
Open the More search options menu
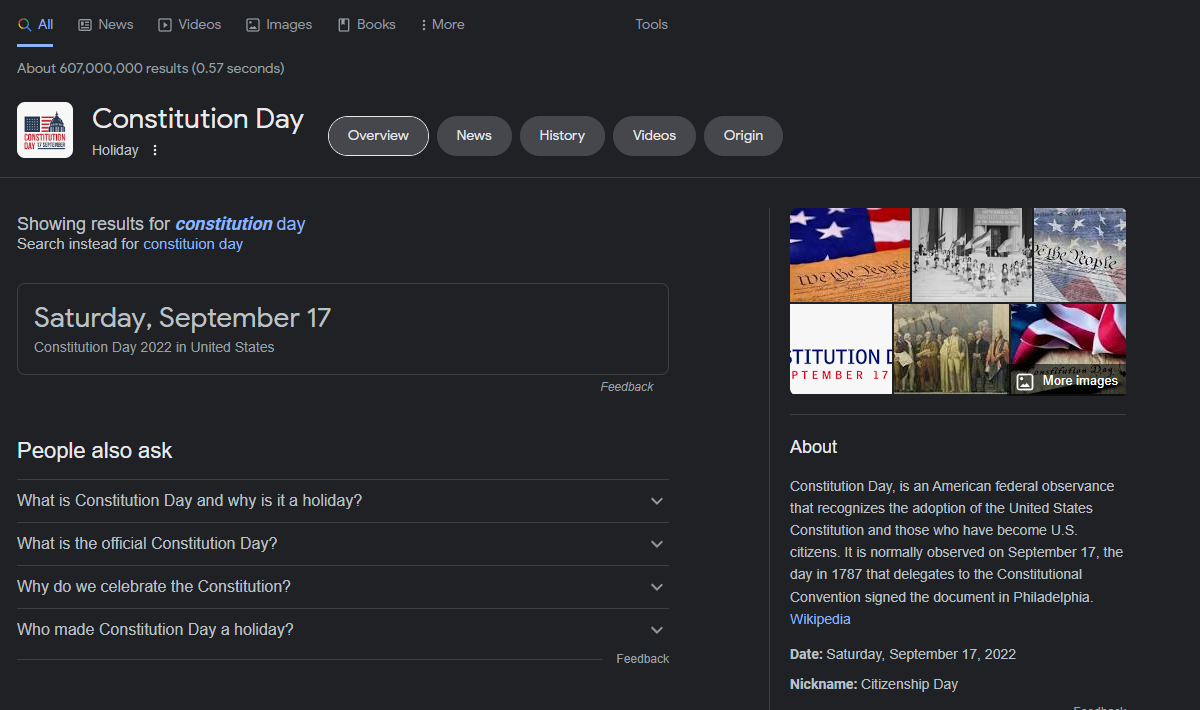[x=443, y=24]
